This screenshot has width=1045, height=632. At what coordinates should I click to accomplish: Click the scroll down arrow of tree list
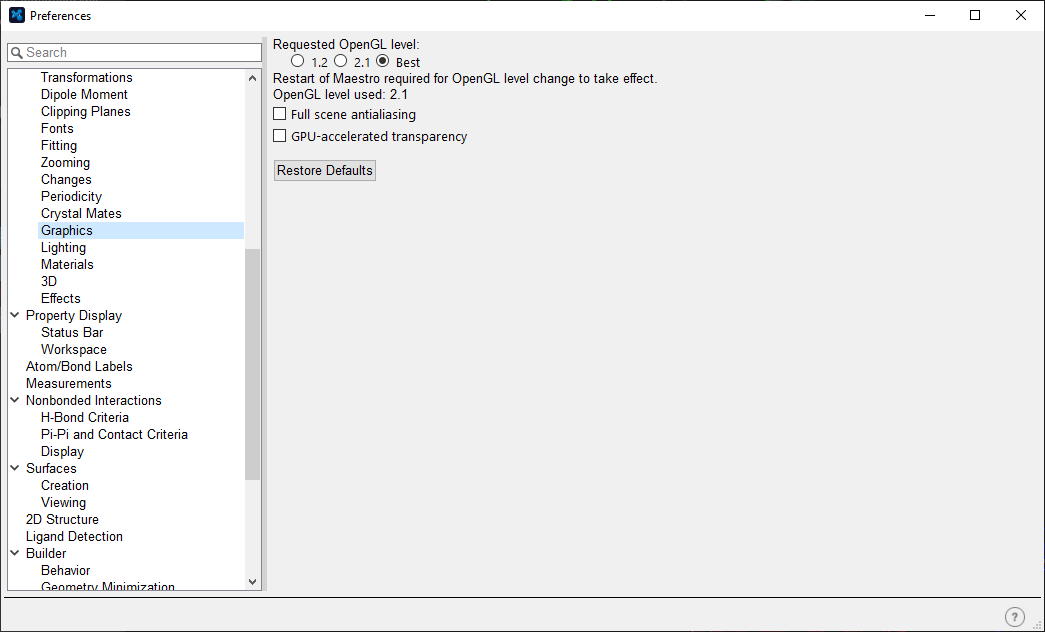tap(252, 582)
